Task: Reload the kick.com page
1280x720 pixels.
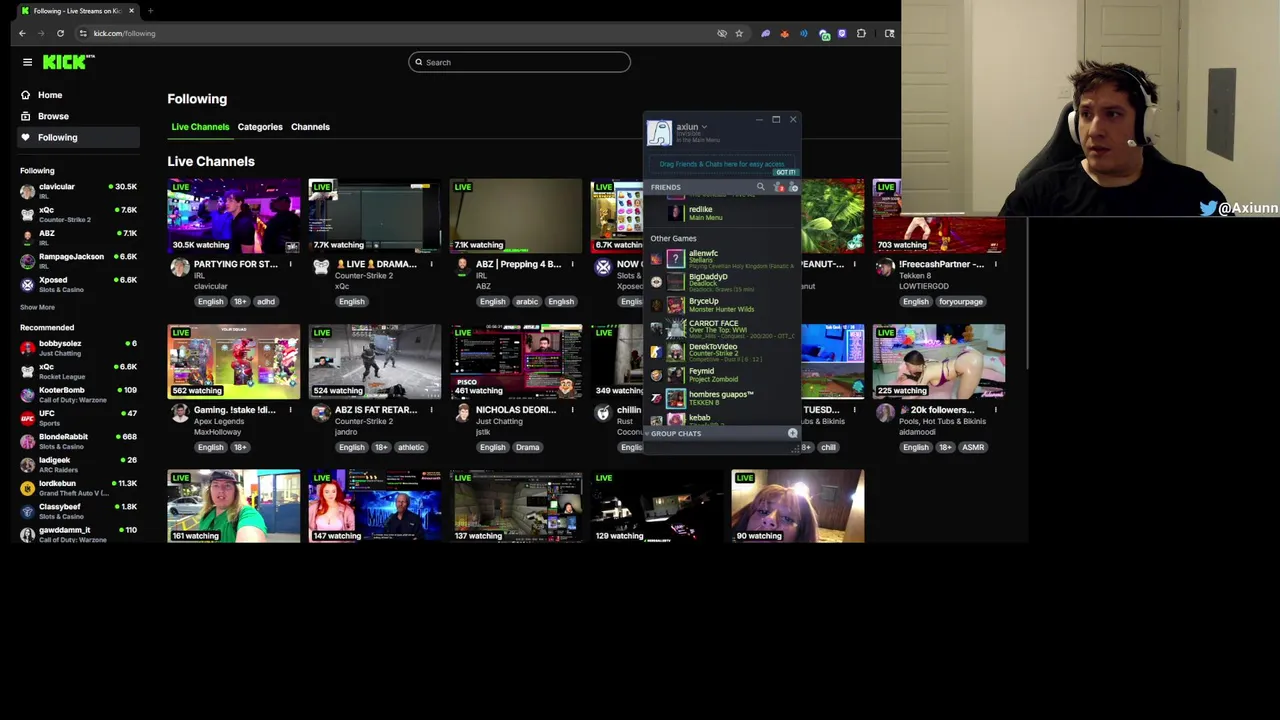Action: [x=60, y=33]
